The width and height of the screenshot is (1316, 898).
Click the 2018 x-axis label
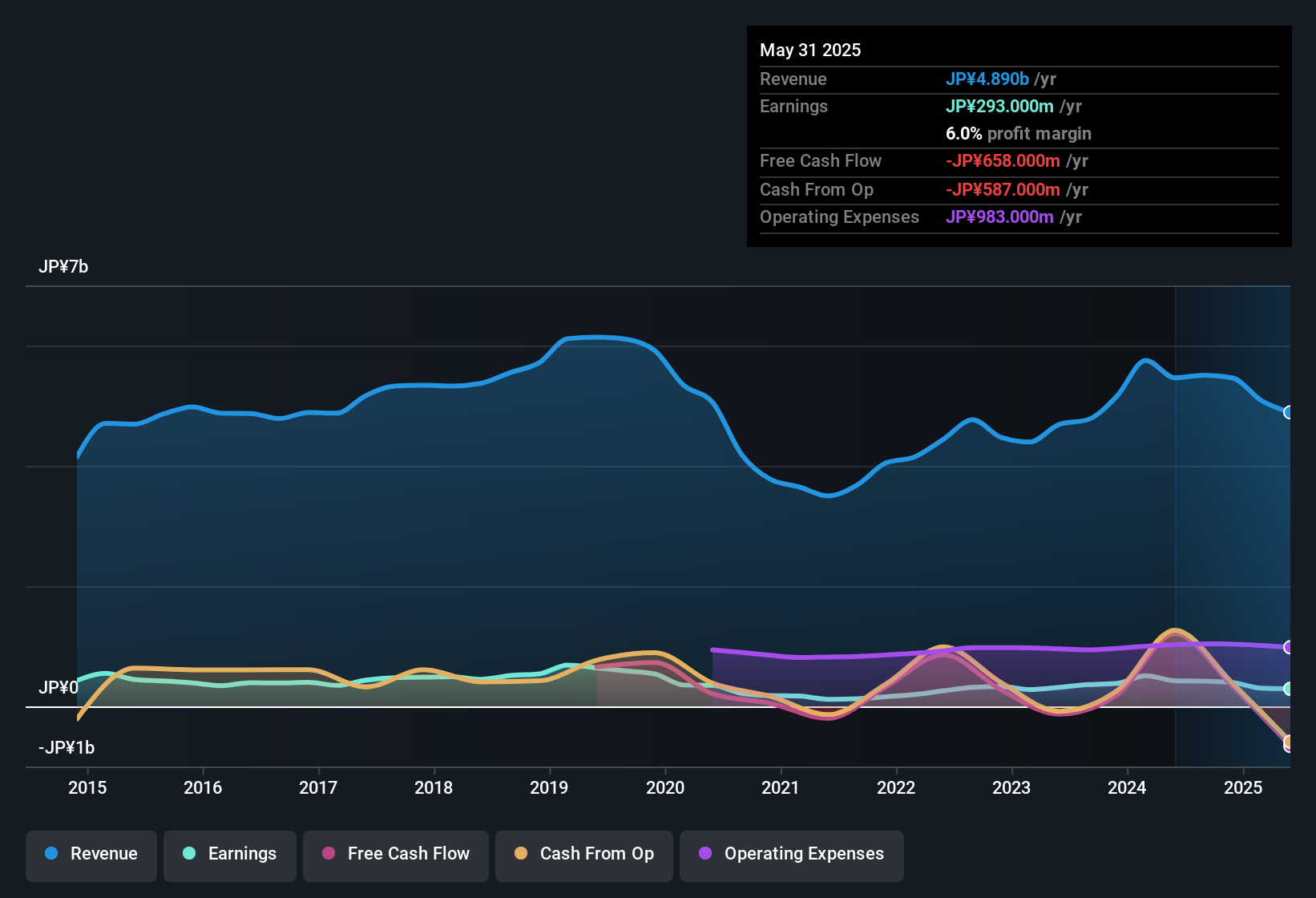[x=434, y=787]
